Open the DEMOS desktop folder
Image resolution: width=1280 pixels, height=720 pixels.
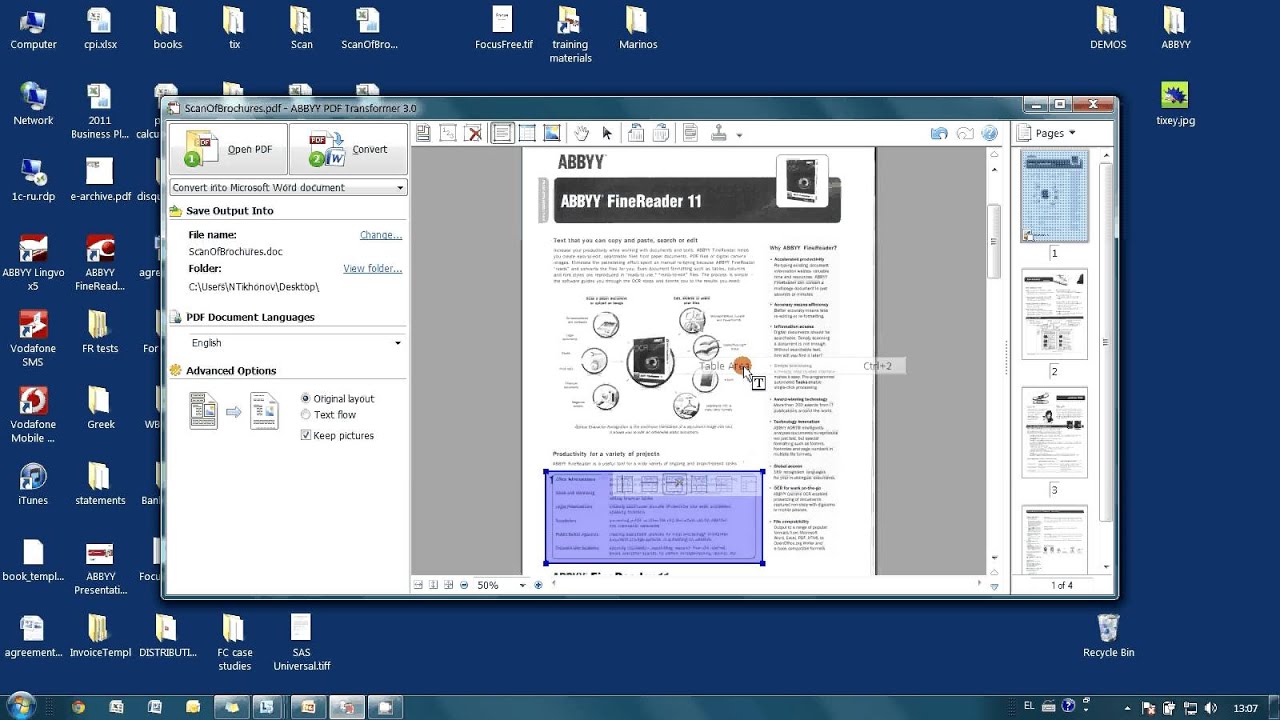(x=1108, y=28)
